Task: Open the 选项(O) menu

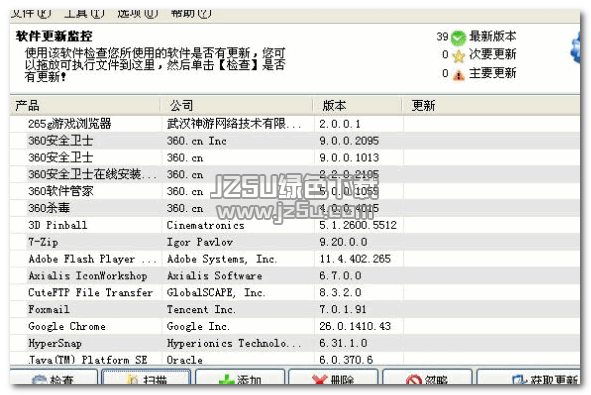Action: [137, 13]
